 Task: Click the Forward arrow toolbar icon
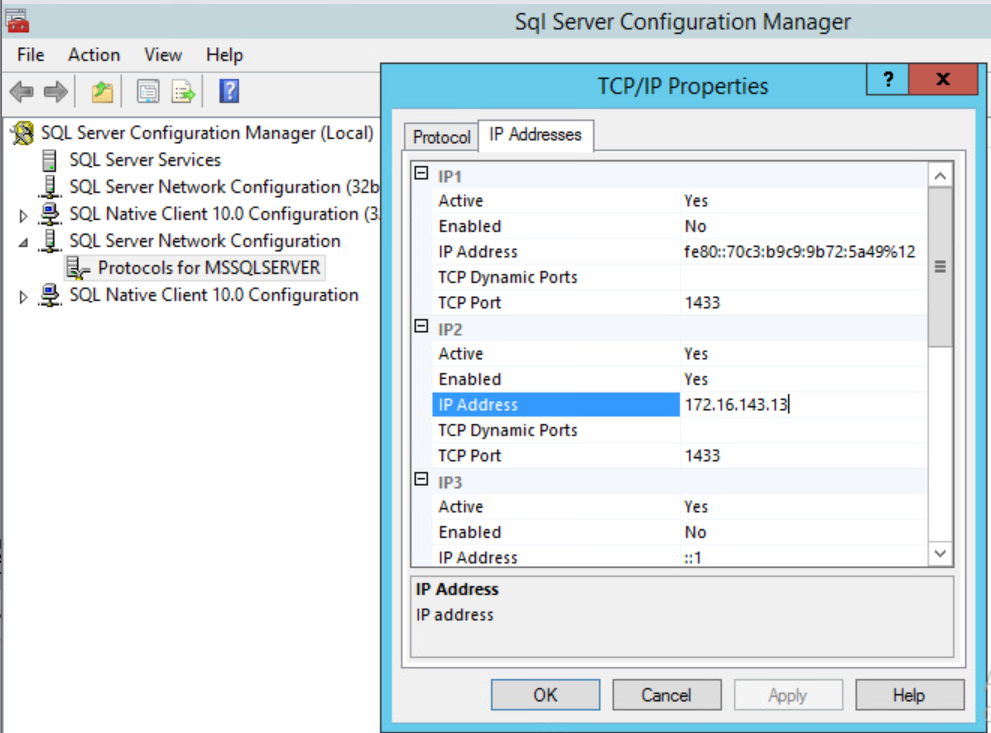[56, 92]
